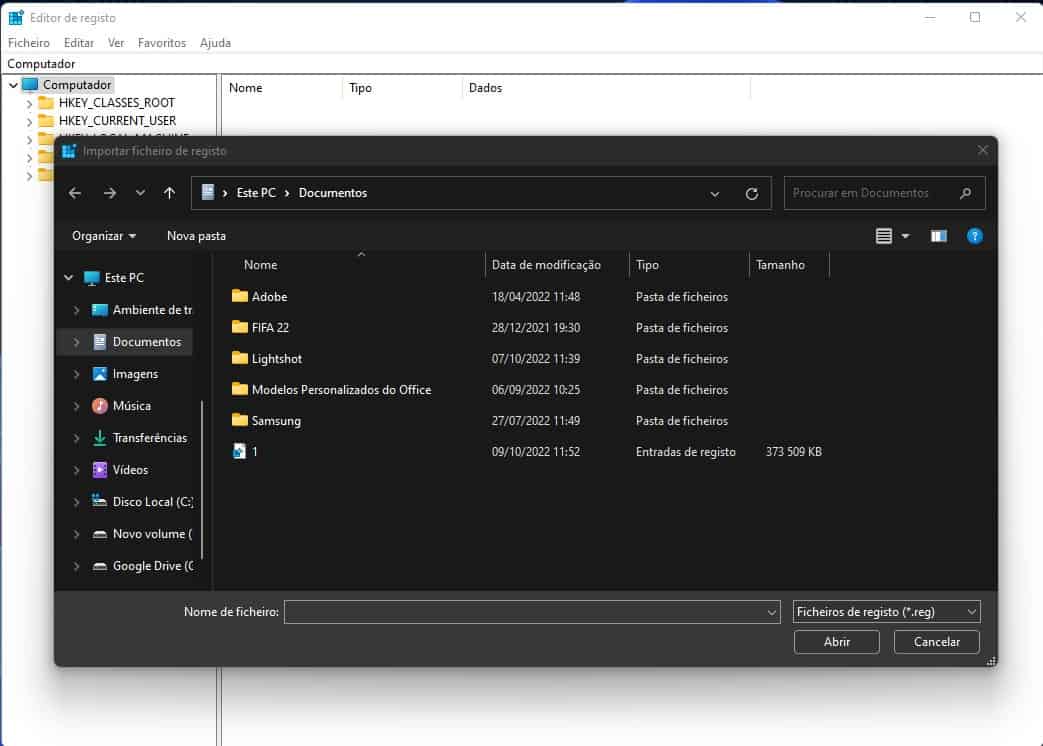Collapse Computador node in registry tree
Viewport: 1043px width, 746px height.
click(13, 85)
